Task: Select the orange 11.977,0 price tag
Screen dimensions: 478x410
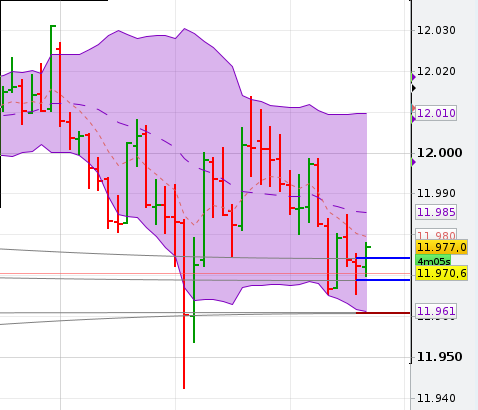Action: coord(442,247)
